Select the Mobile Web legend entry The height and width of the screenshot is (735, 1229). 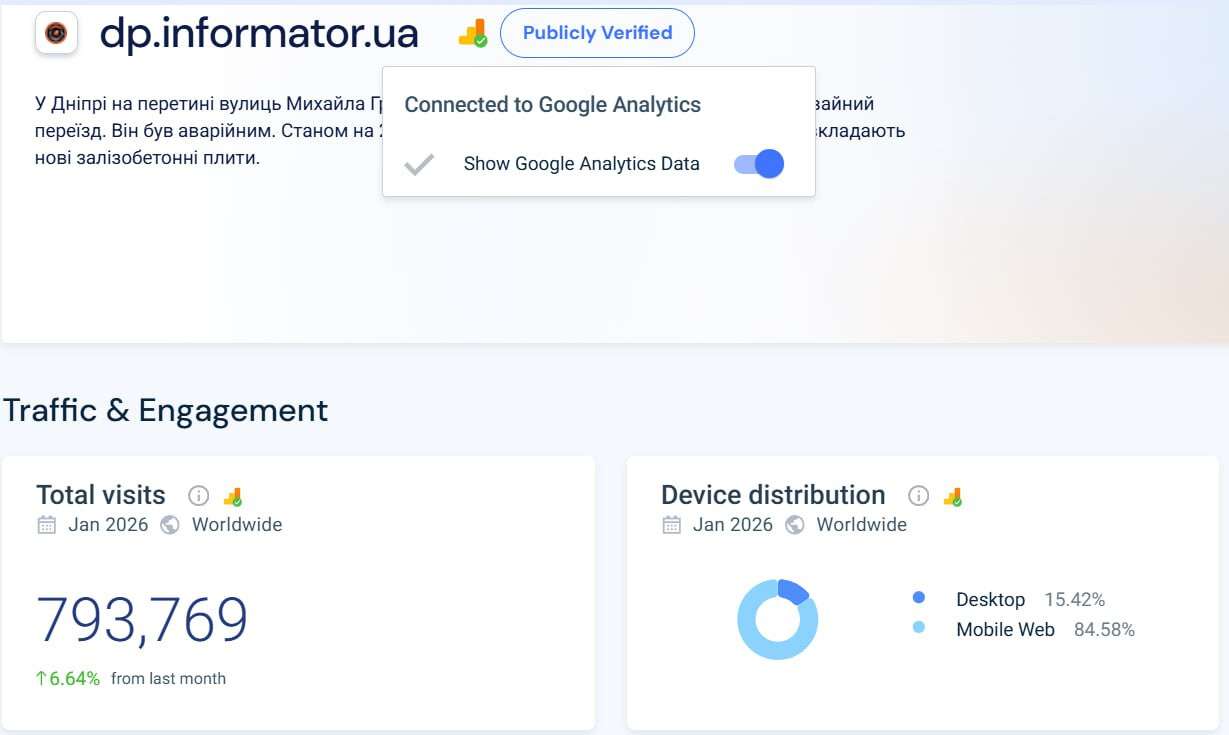pyautogui.click(x=1004, y=630)
